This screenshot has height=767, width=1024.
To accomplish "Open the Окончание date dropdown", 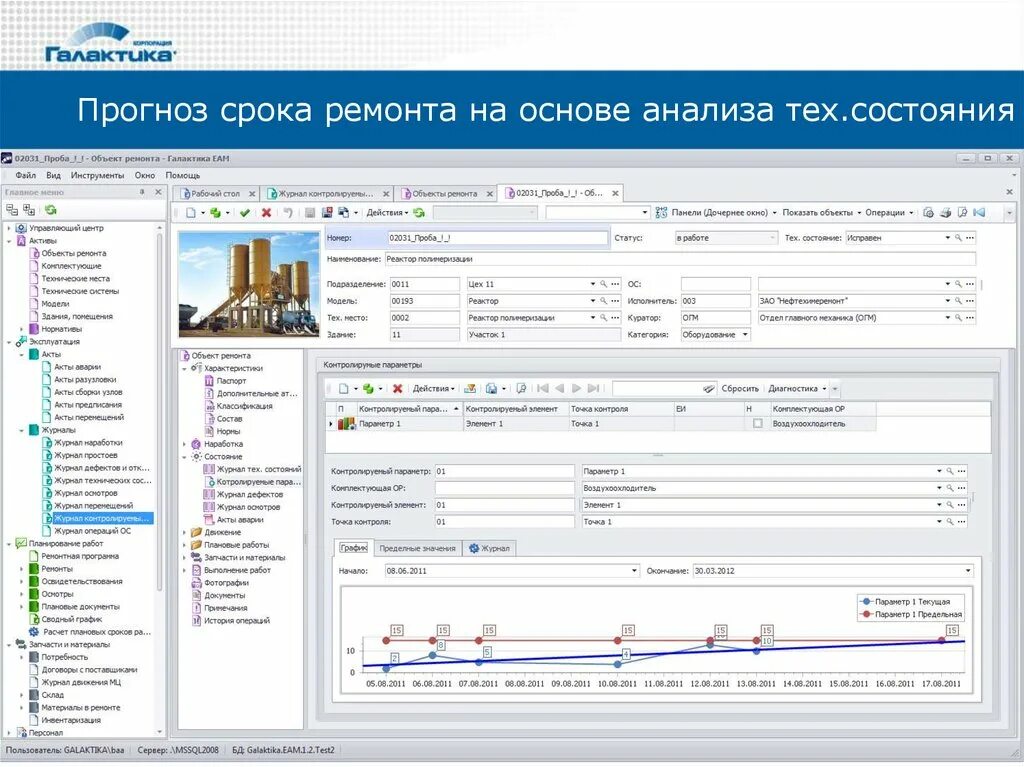I will [968, 571].
